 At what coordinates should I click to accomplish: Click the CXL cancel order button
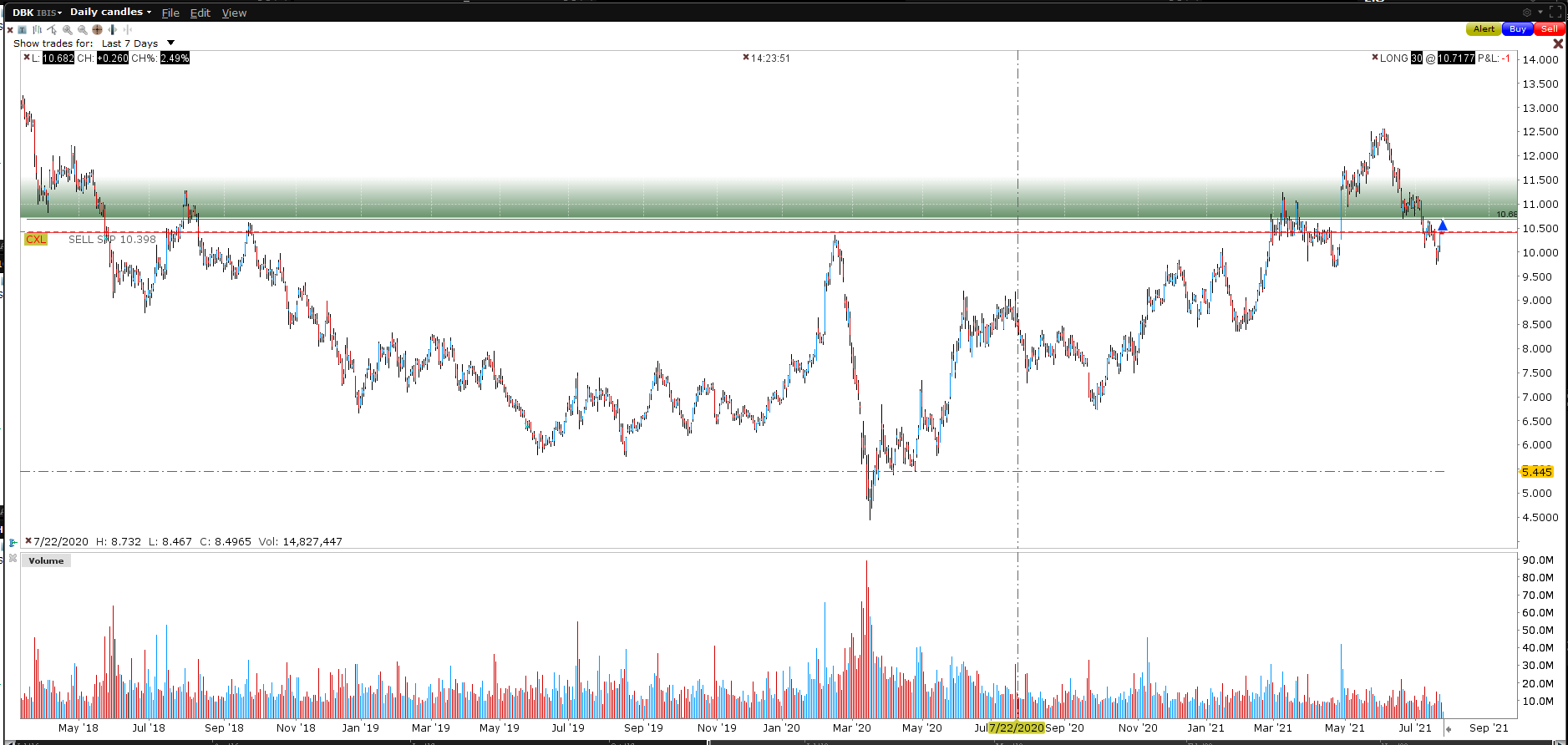pyautogui.click(x=36, y=240)
